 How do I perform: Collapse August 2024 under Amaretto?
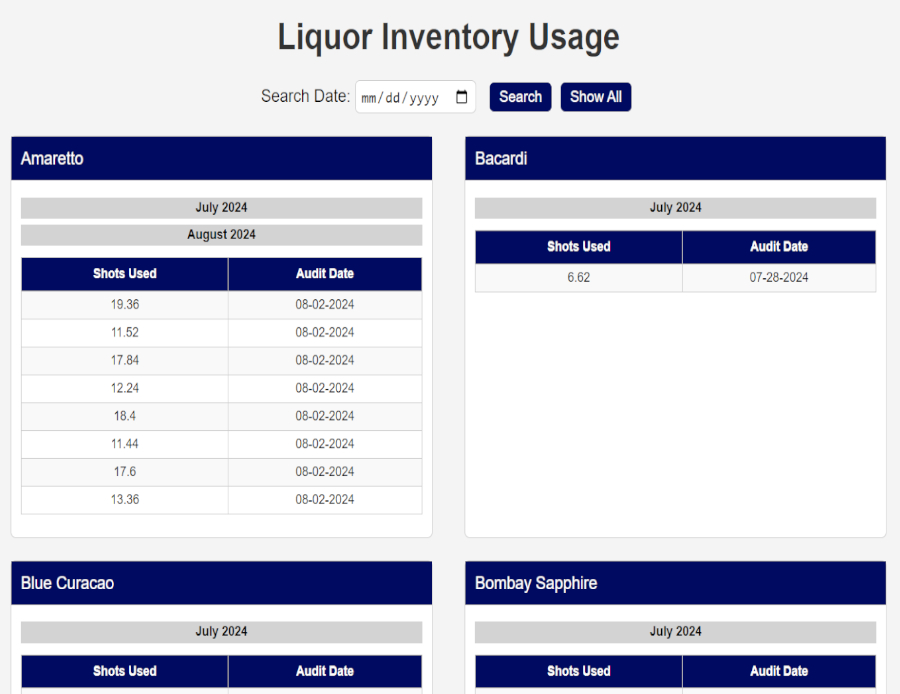(221, 235)
